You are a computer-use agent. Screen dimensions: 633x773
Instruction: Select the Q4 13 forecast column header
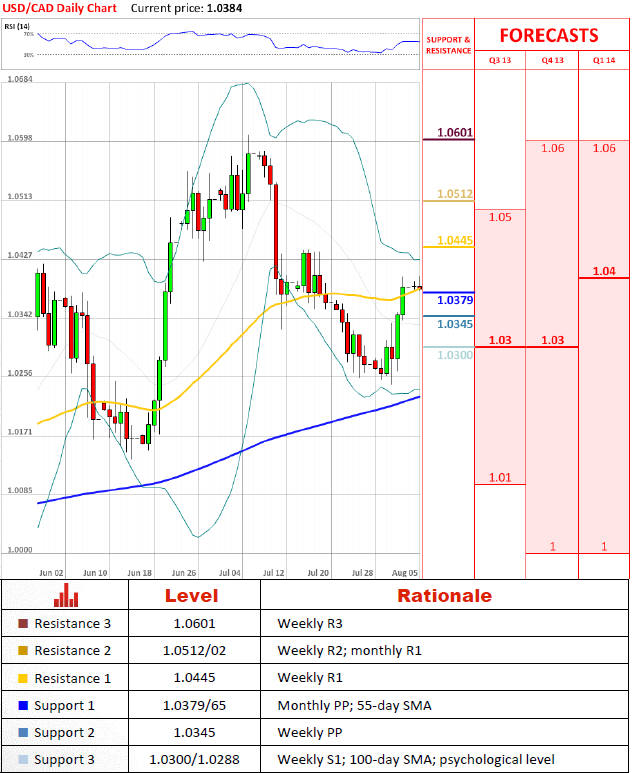click(x=552, y=60)
